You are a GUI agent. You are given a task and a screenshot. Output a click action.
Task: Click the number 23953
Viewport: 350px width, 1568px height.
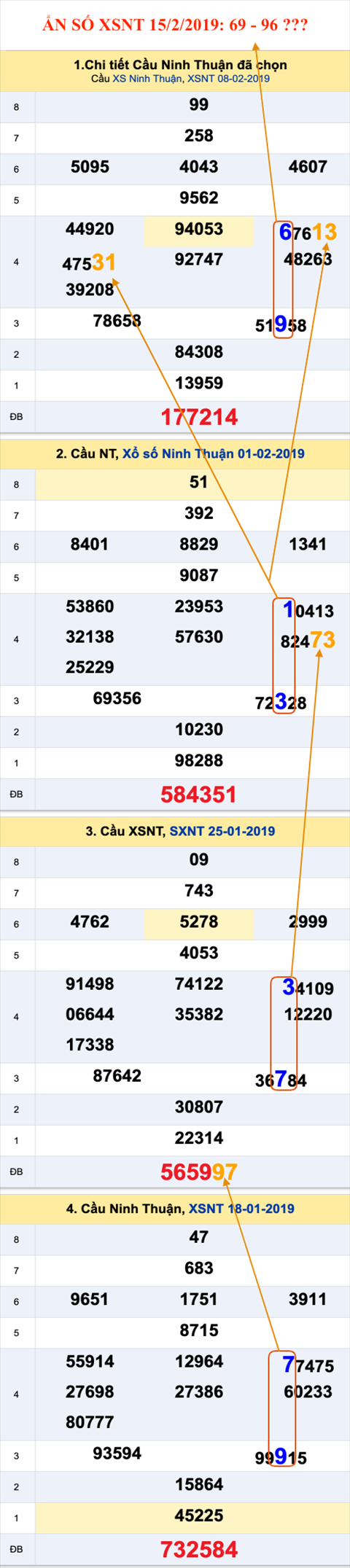(199, 606)
